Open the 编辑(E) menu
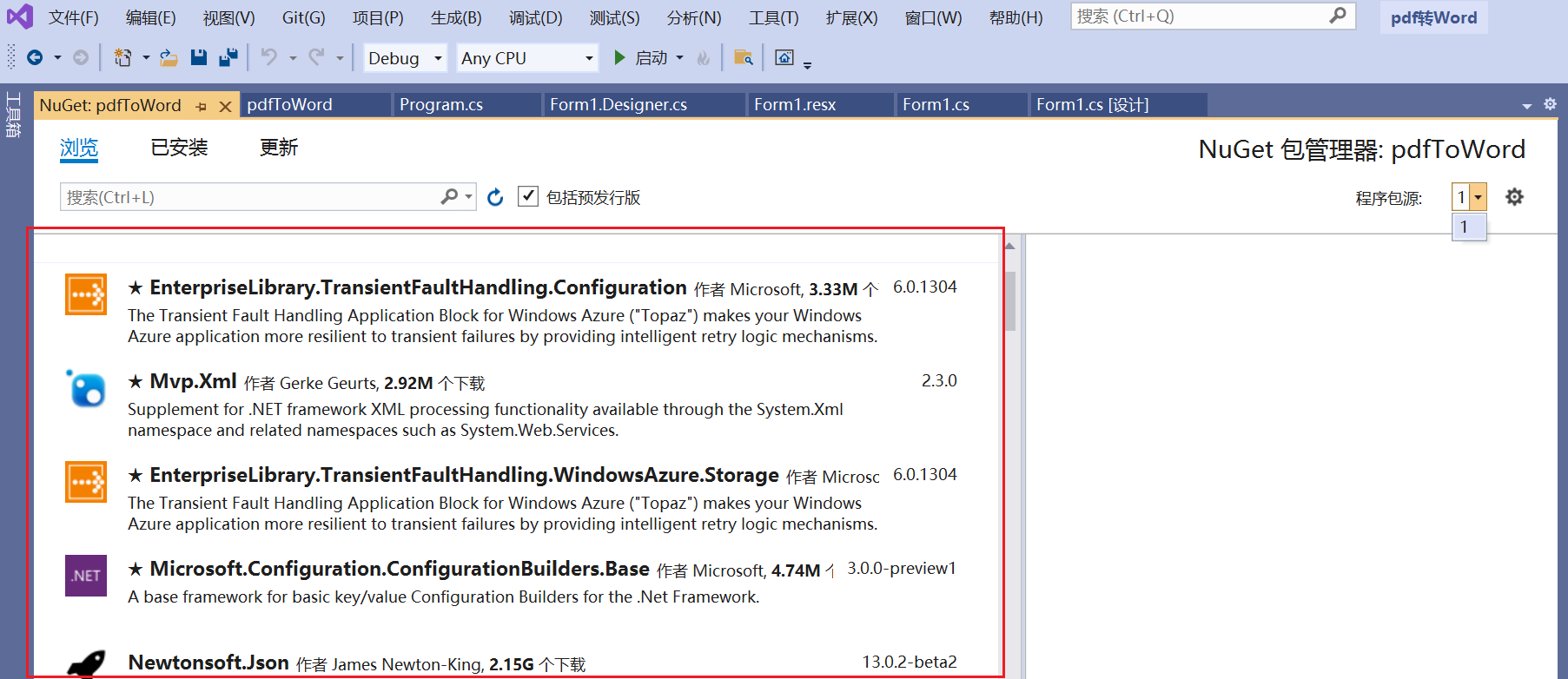Viewport: 1568px width, 679px height. tap(151, 17)
